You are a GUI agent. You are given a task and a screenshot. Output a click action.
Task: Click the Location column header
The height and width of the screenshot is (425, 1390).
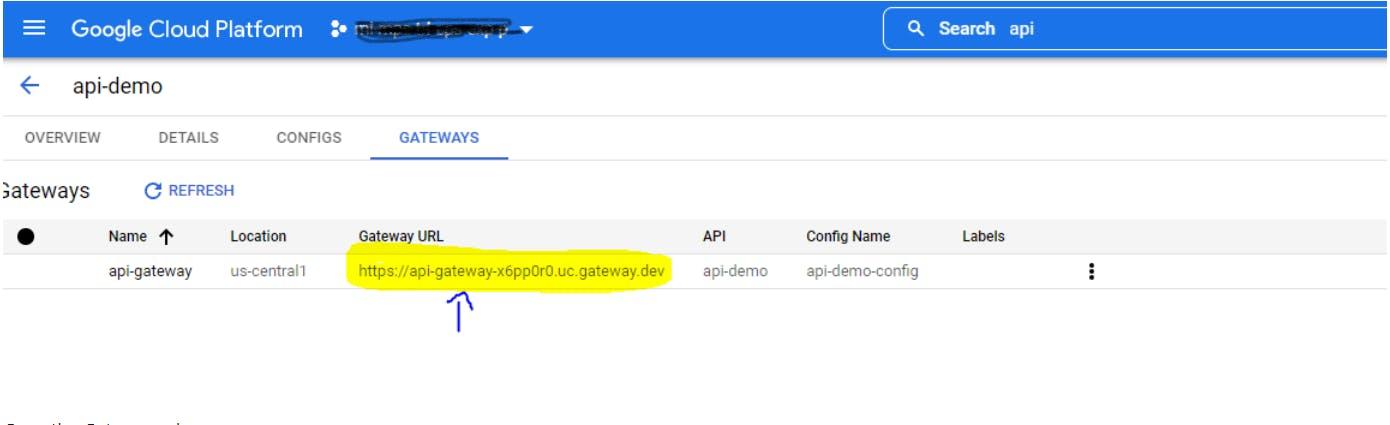click(x=258, y=237)
